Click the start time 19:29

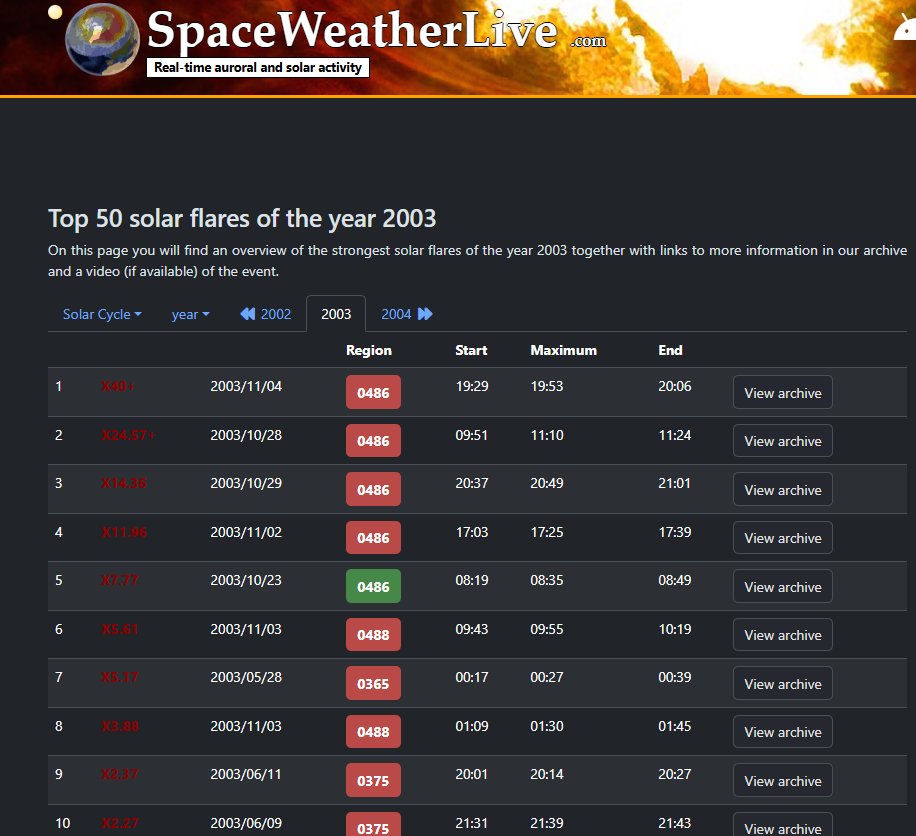click(471, 386)
